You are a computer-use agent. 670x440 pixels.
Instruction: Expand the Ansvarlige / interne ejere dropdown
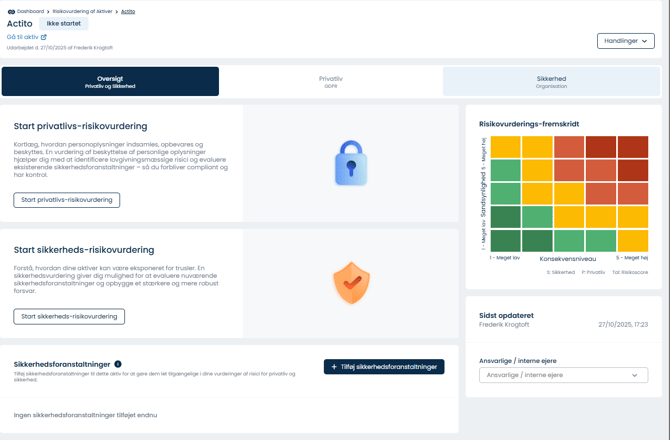(x=563, y=375)
